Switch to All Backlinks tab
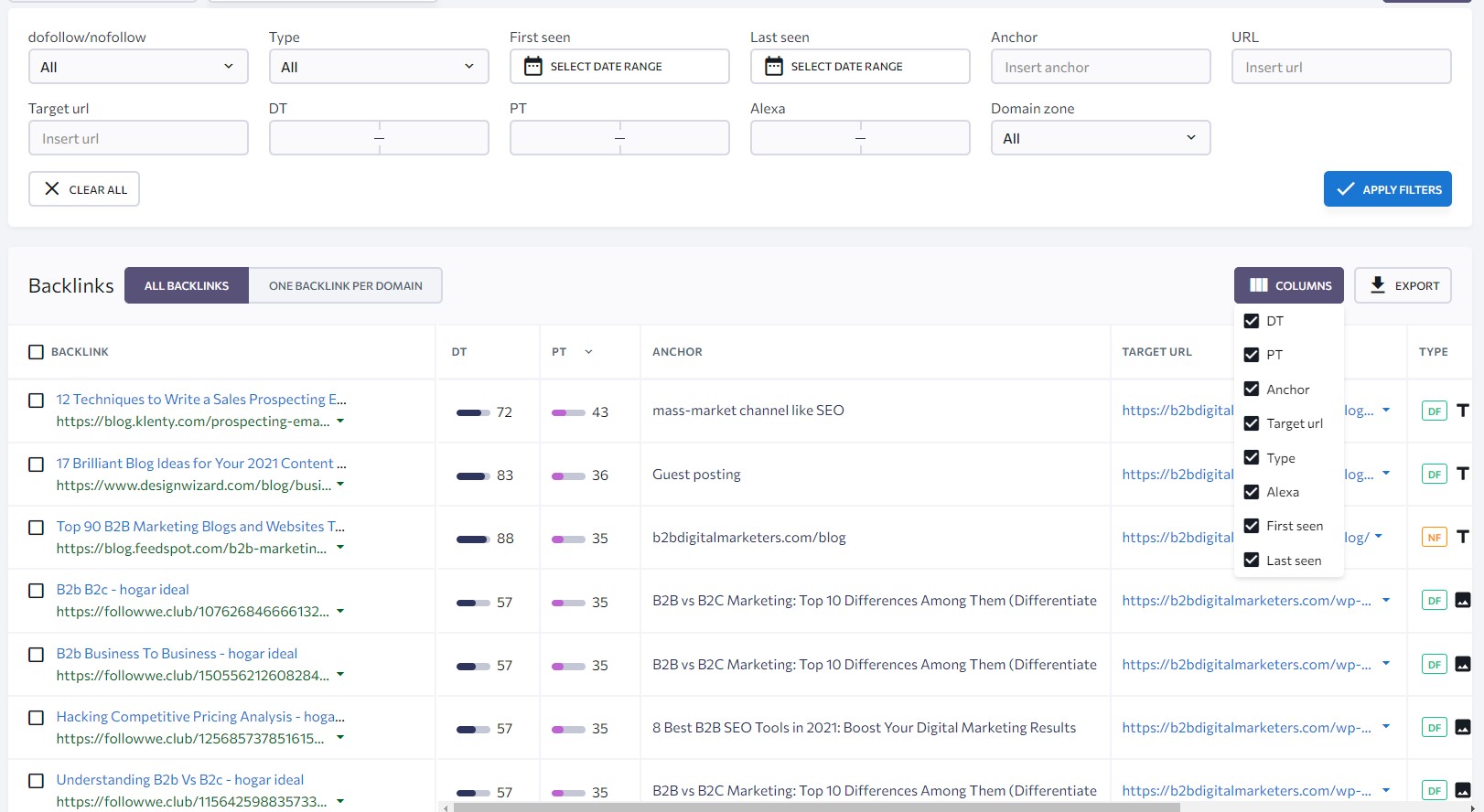Image resolution: width=1484 pixels, height=812 pixels. [187, 285]
